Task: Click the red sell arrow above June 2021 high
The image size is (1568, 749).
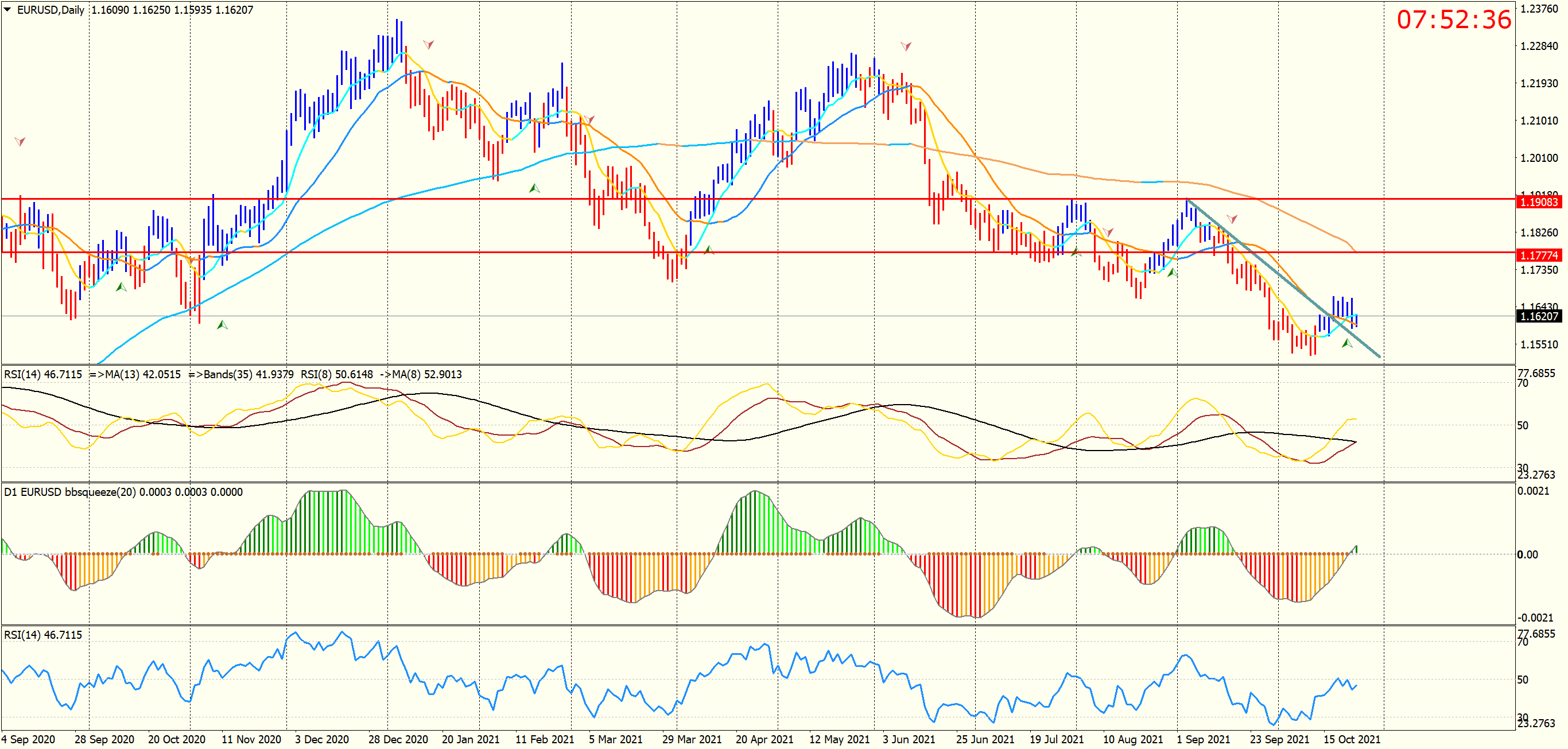Action: pyautogui.click(x=906, y=46)
